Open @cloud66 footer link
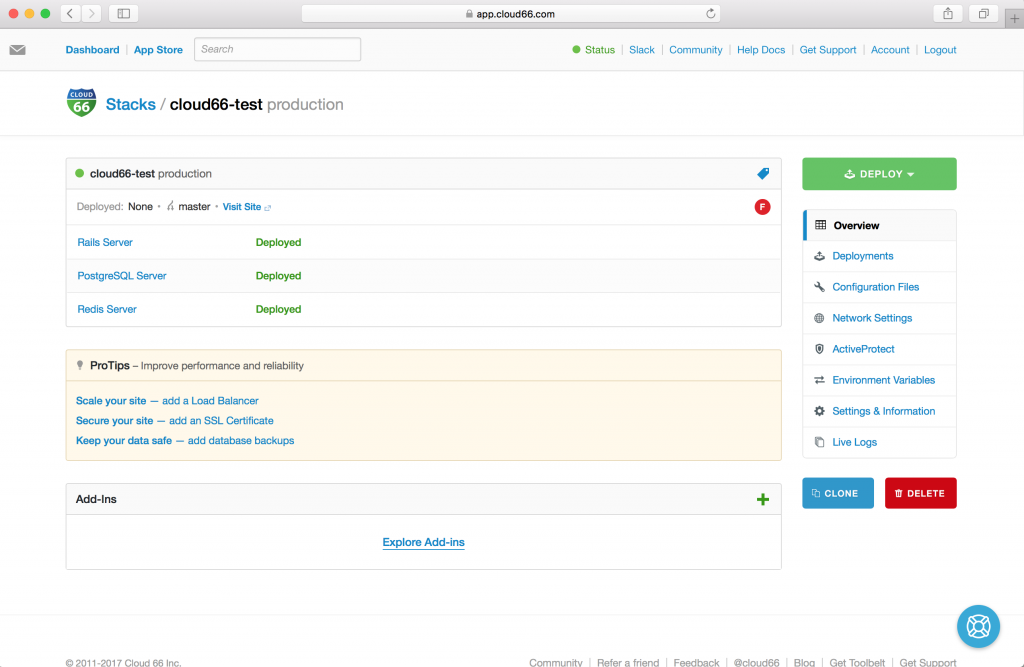This screenshot has width=1024, height=667. pyautogui.click(x=756, y=662)
